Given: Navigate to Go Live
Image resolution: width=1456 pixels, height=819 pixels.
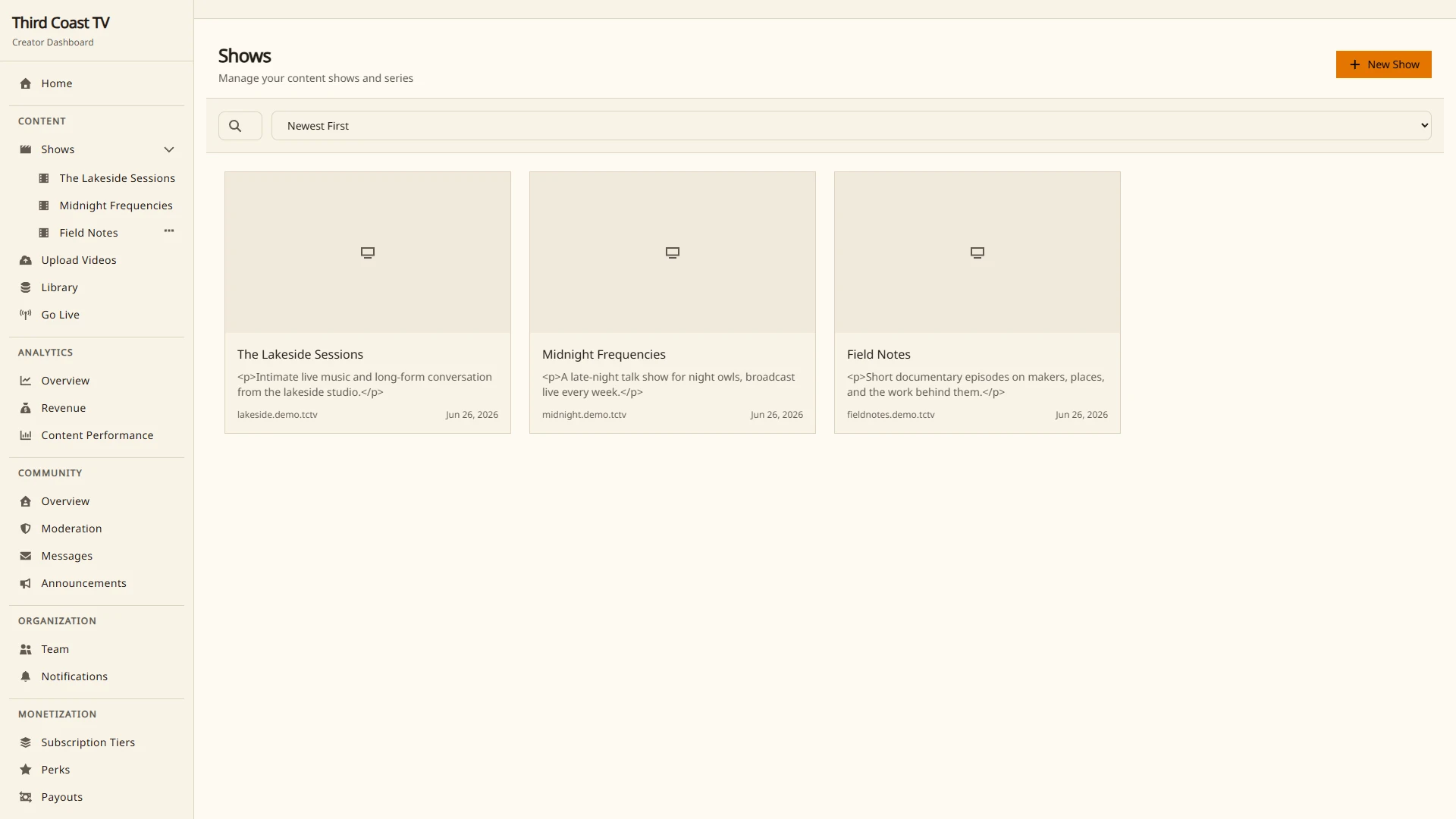Looking at the screenshot, I should [96, 315].
